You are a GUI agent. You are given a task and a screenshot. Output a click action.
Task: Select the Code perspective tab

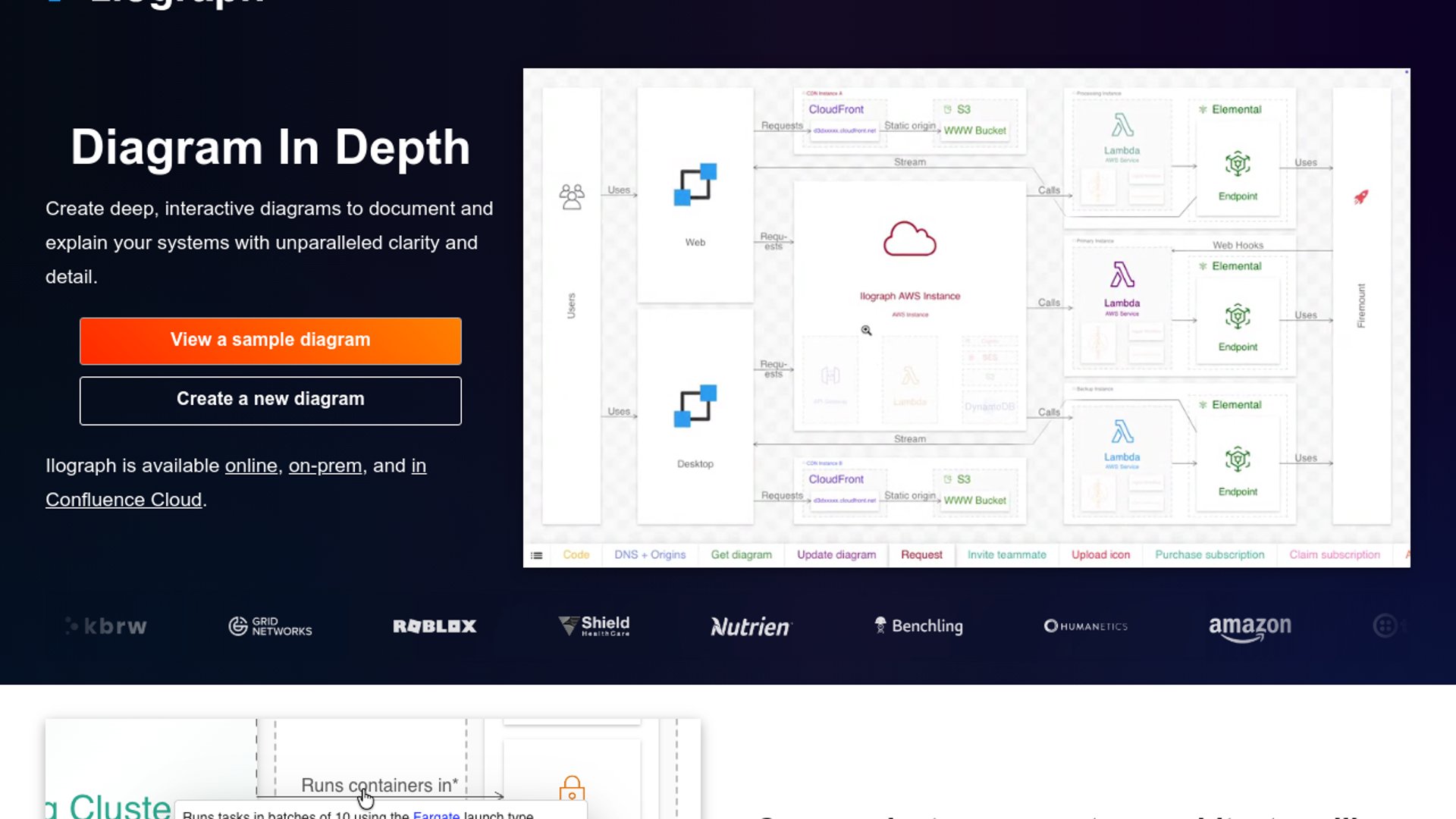pos(576,555)
